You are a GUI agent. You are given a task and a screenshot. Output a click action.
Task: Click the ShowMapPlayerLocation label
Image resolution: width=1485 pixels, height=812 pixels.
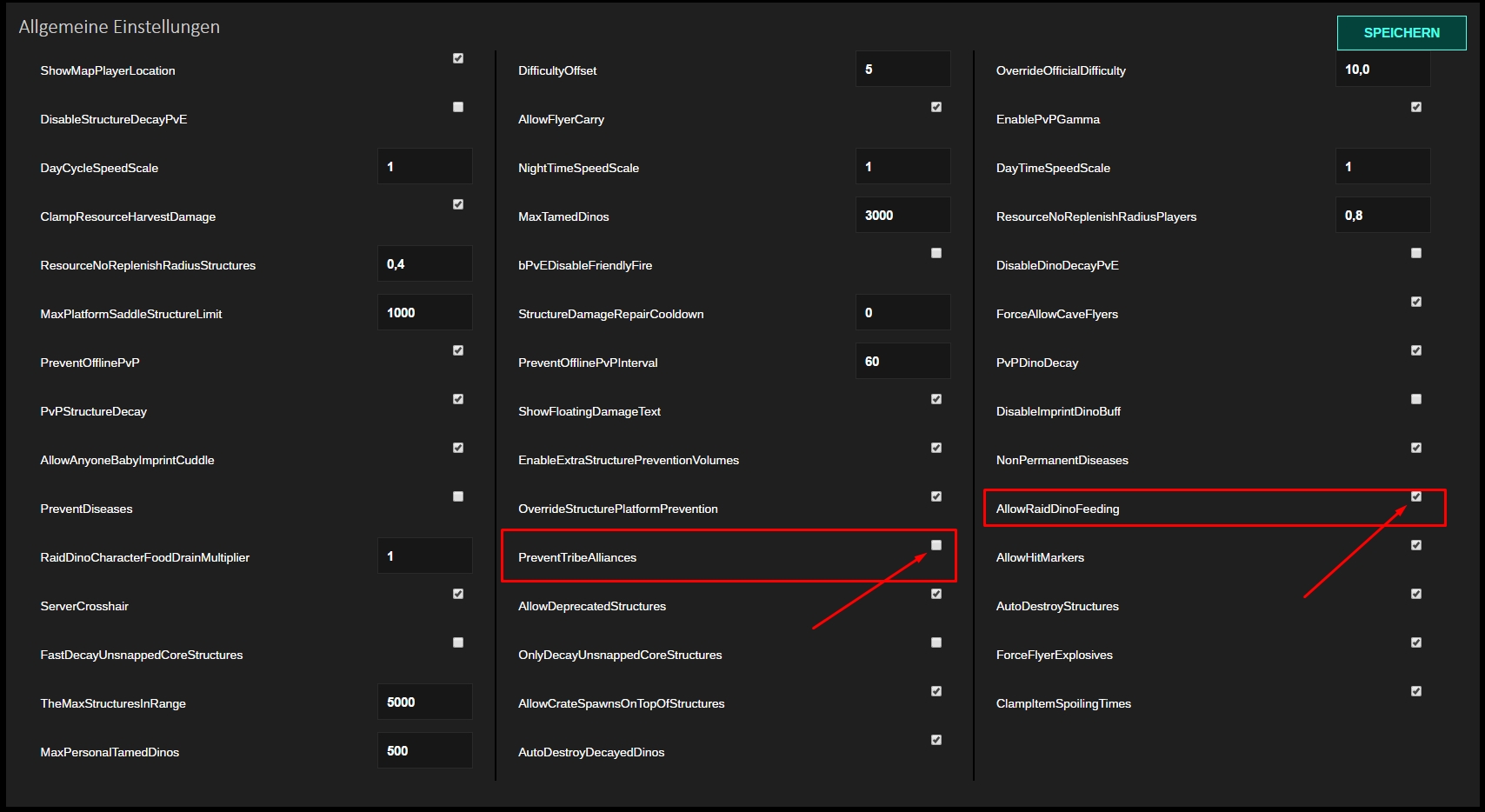click(108, 70)
